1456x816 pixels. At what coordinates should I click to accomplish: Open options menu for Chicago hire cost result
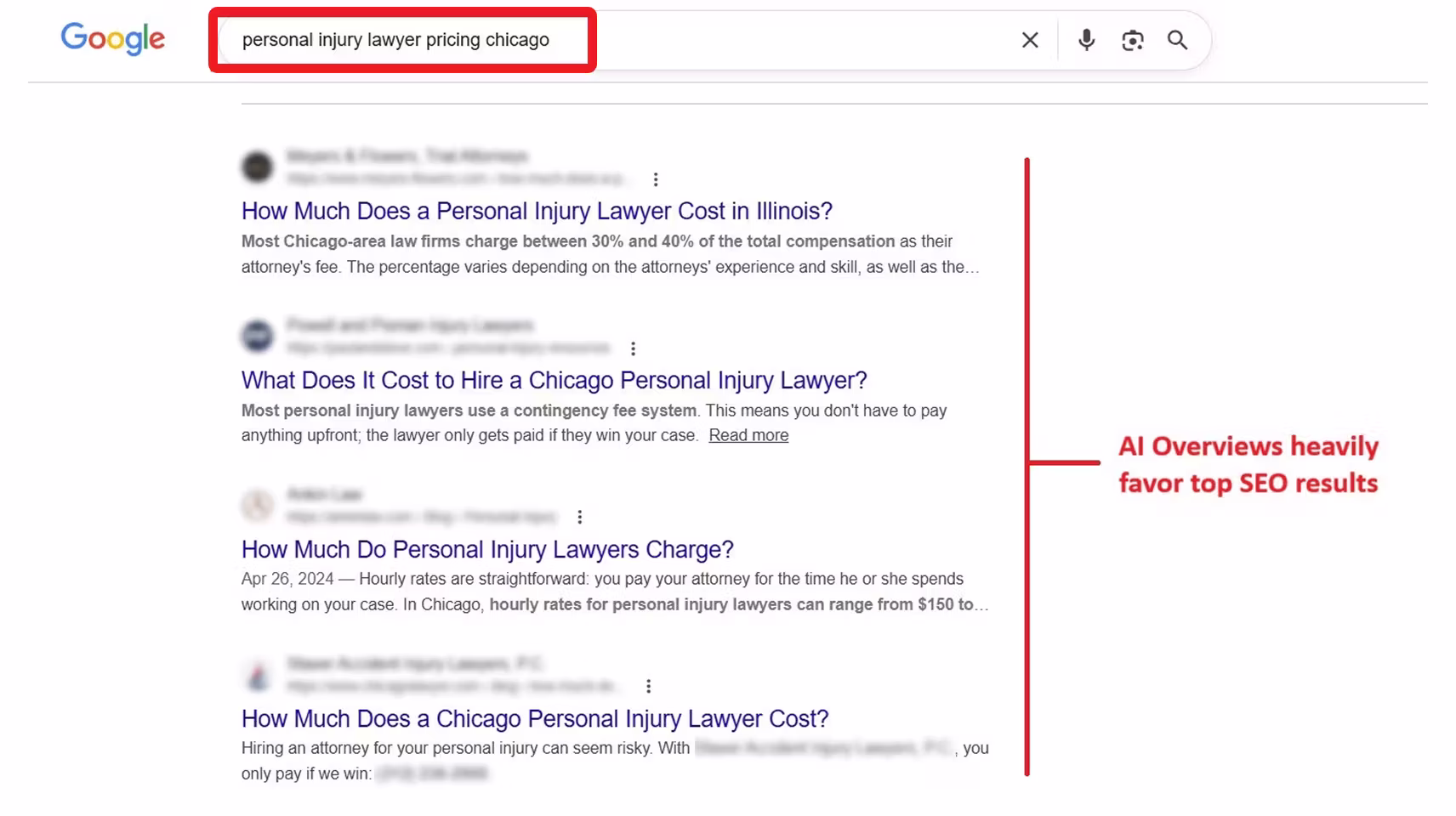633,348
